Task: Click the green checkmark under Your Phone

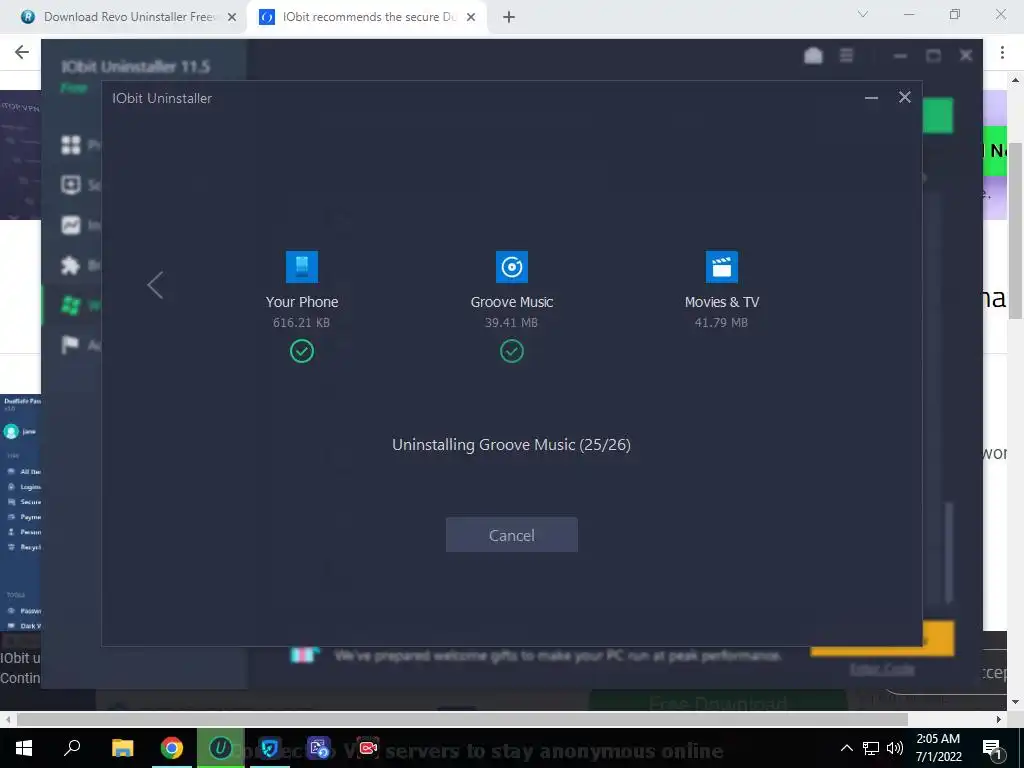Action: click(302, 351)
